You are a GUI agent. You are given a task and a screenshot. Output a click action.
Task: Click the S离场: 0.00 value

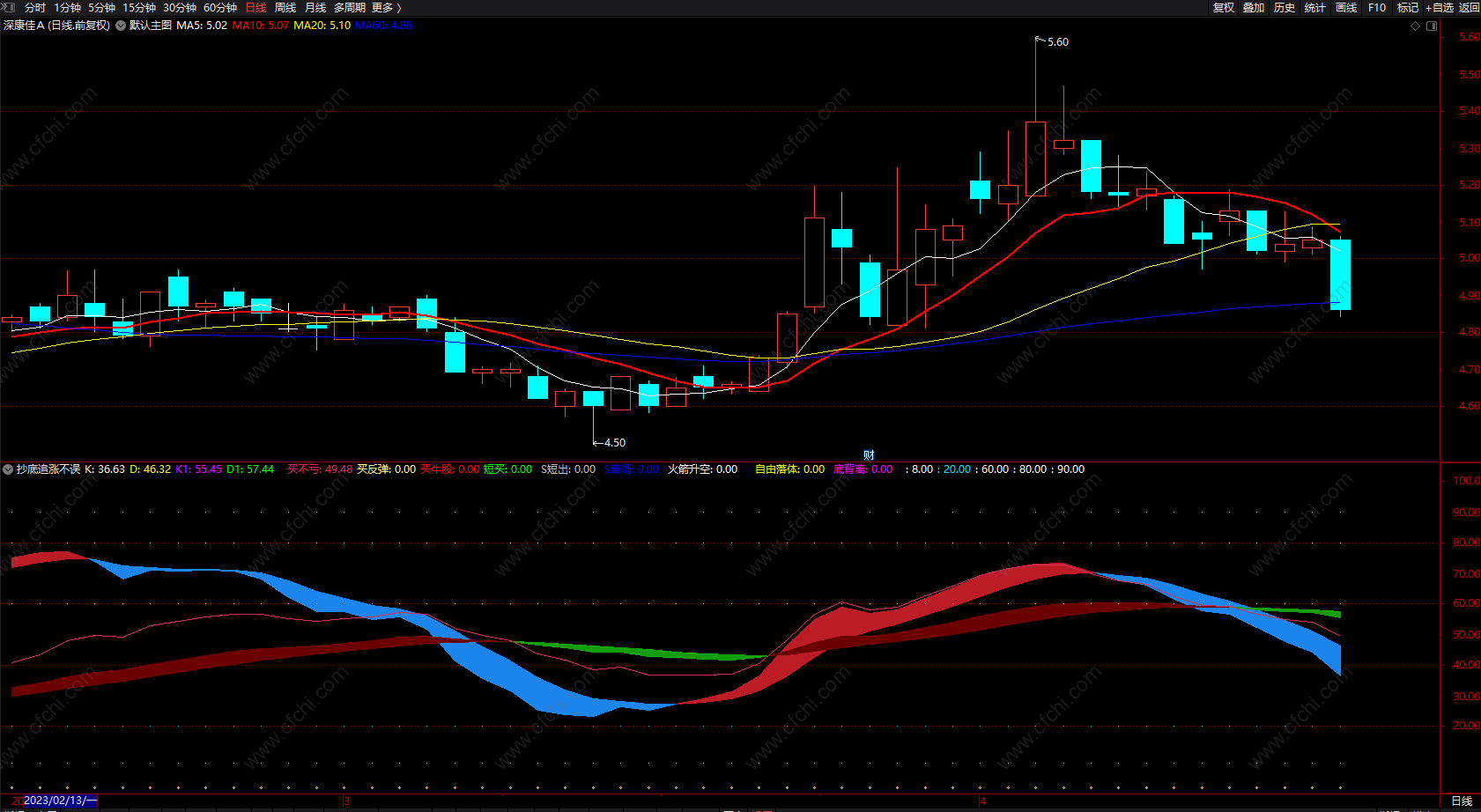point(632,469)
